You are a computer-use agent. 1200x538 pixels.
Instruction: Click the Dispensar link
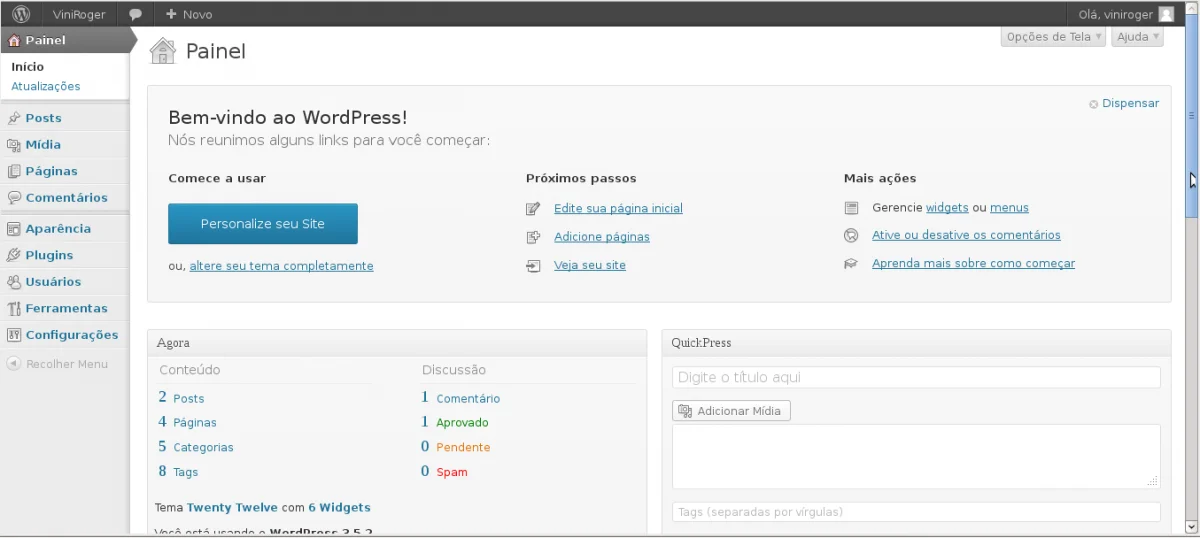click(x=1131, y=104)
